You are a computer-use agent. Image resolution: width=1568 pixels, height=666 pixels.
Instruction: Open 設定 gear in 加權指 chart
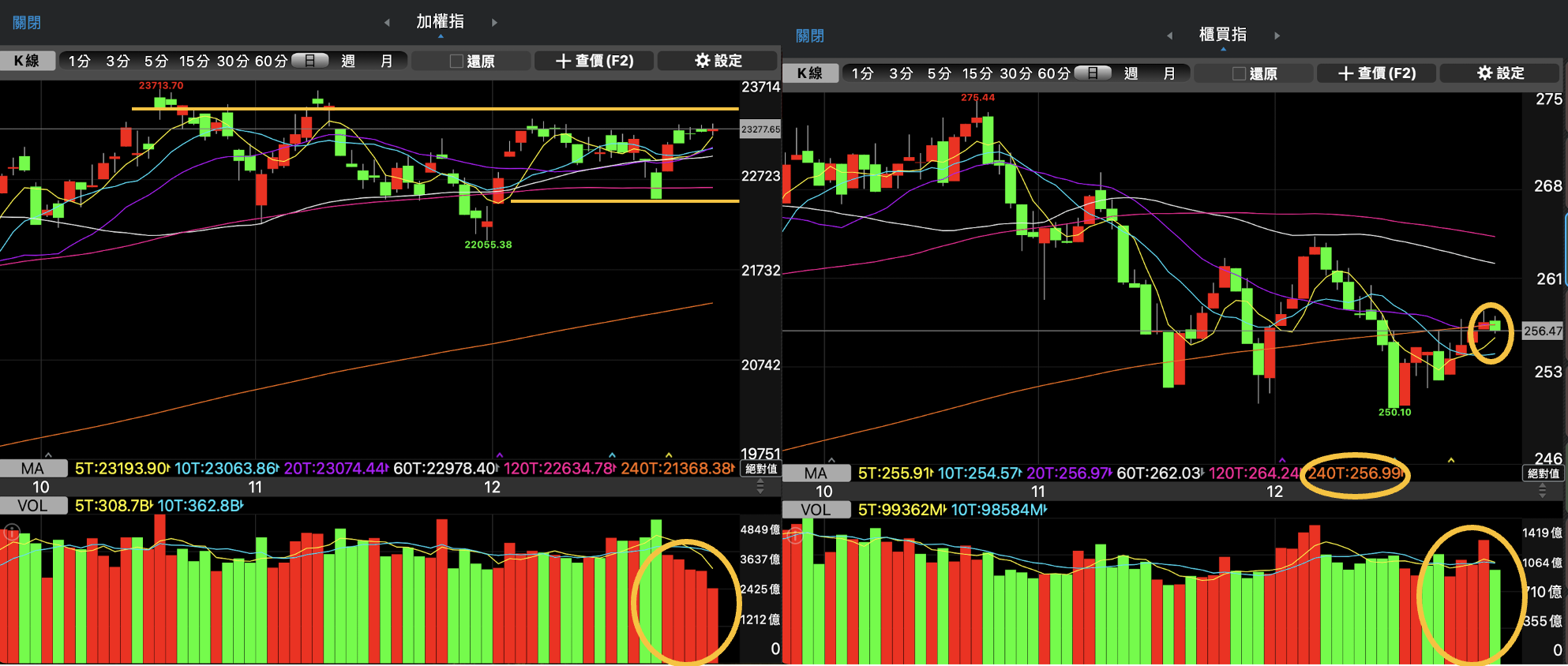tap(718, 61)
